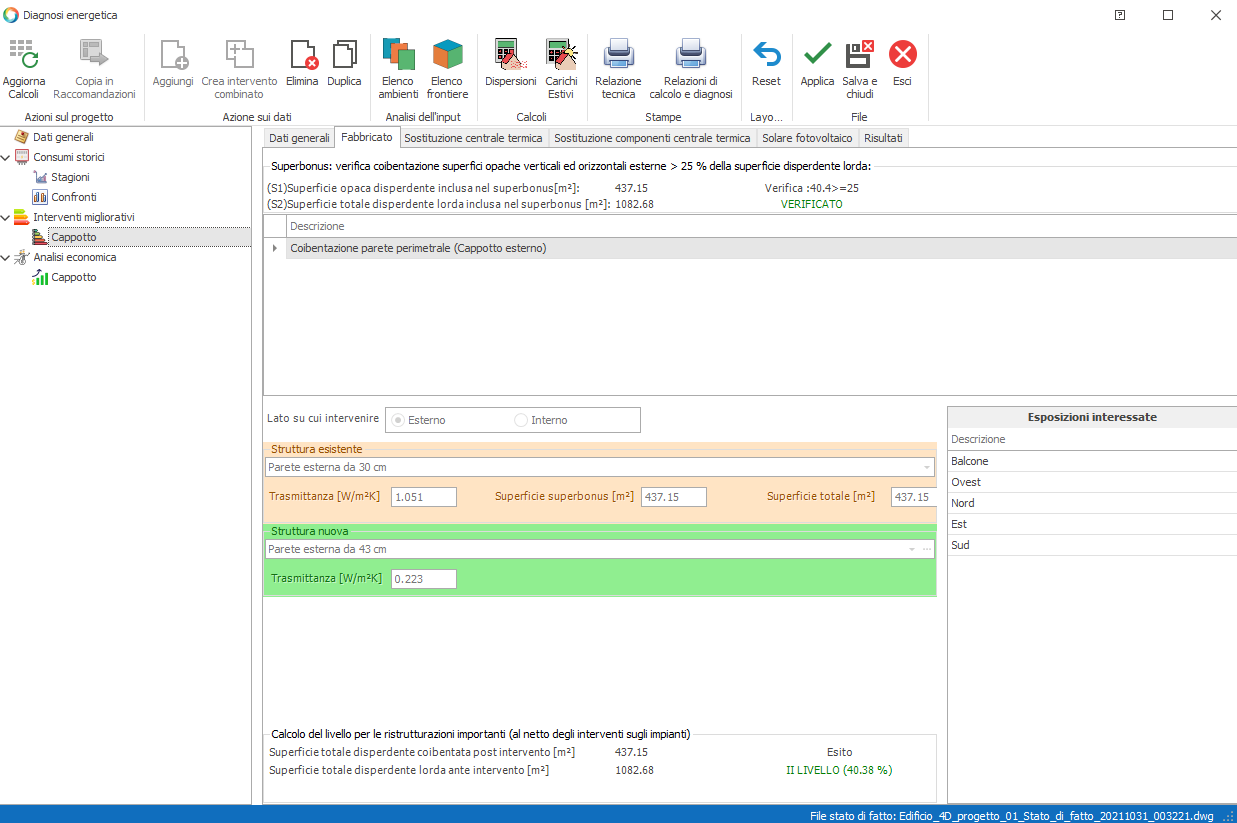The width and height of the screenshot is (1237, 823).
Task: Switch to the Risultati tab
Action: point(883,138)
